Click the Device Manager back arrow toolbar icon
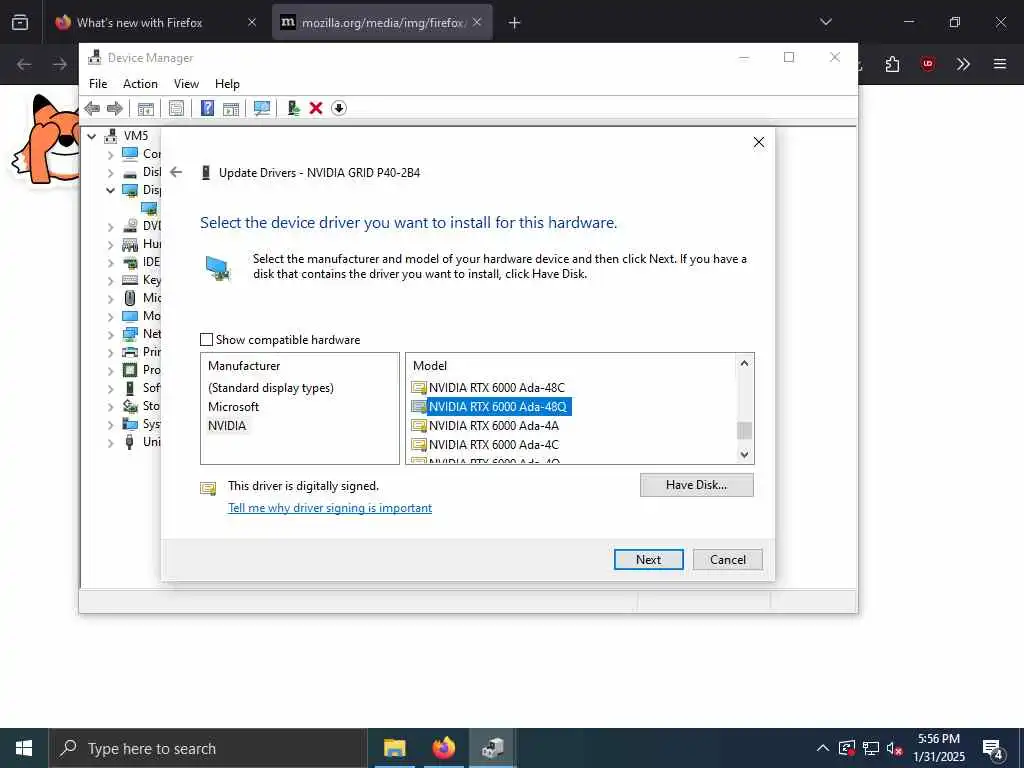This screenshot has height=768, width=1024. (x=92, y=108)
